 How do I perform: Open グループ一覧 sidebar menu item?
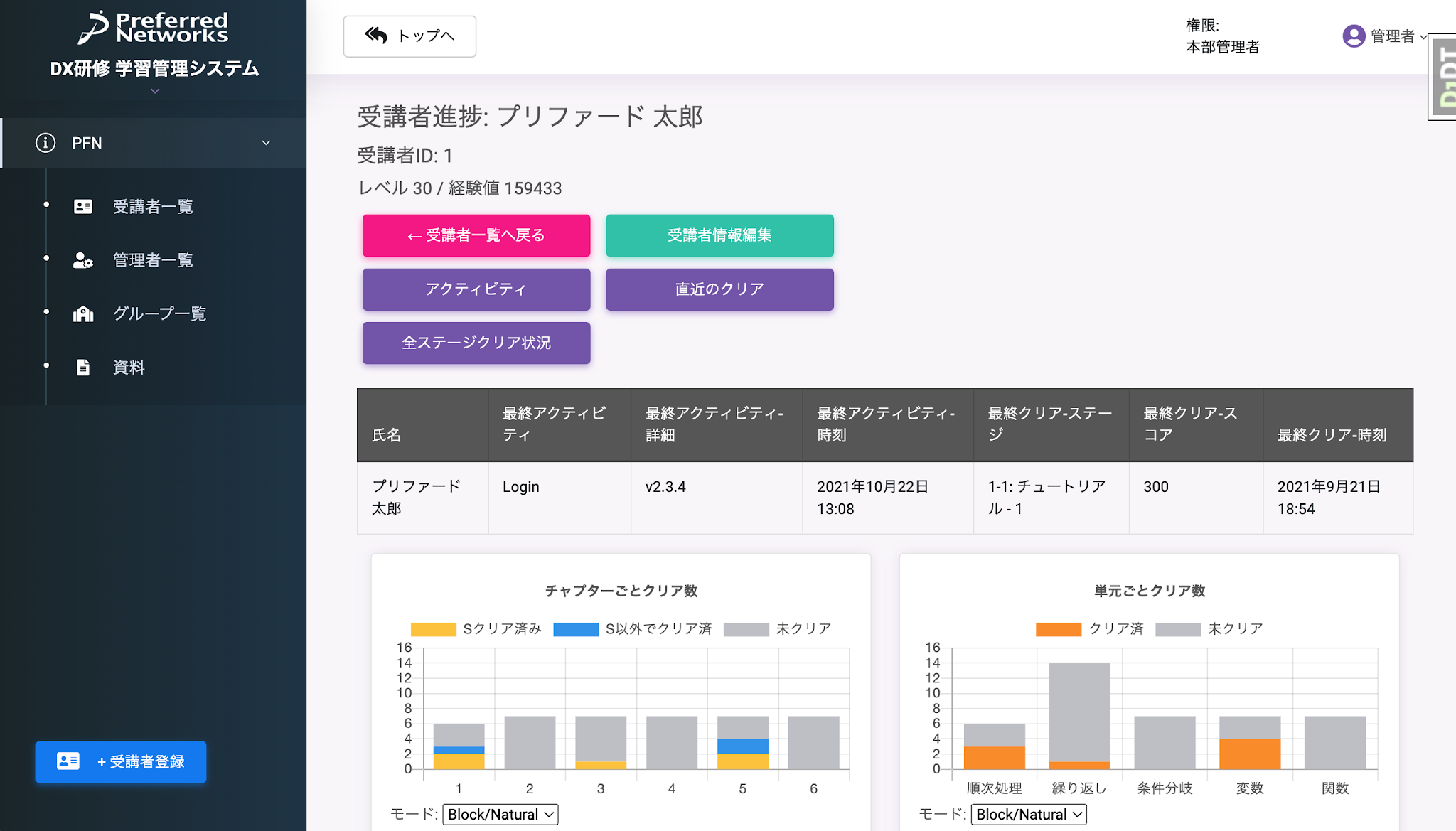click(159, 313)
